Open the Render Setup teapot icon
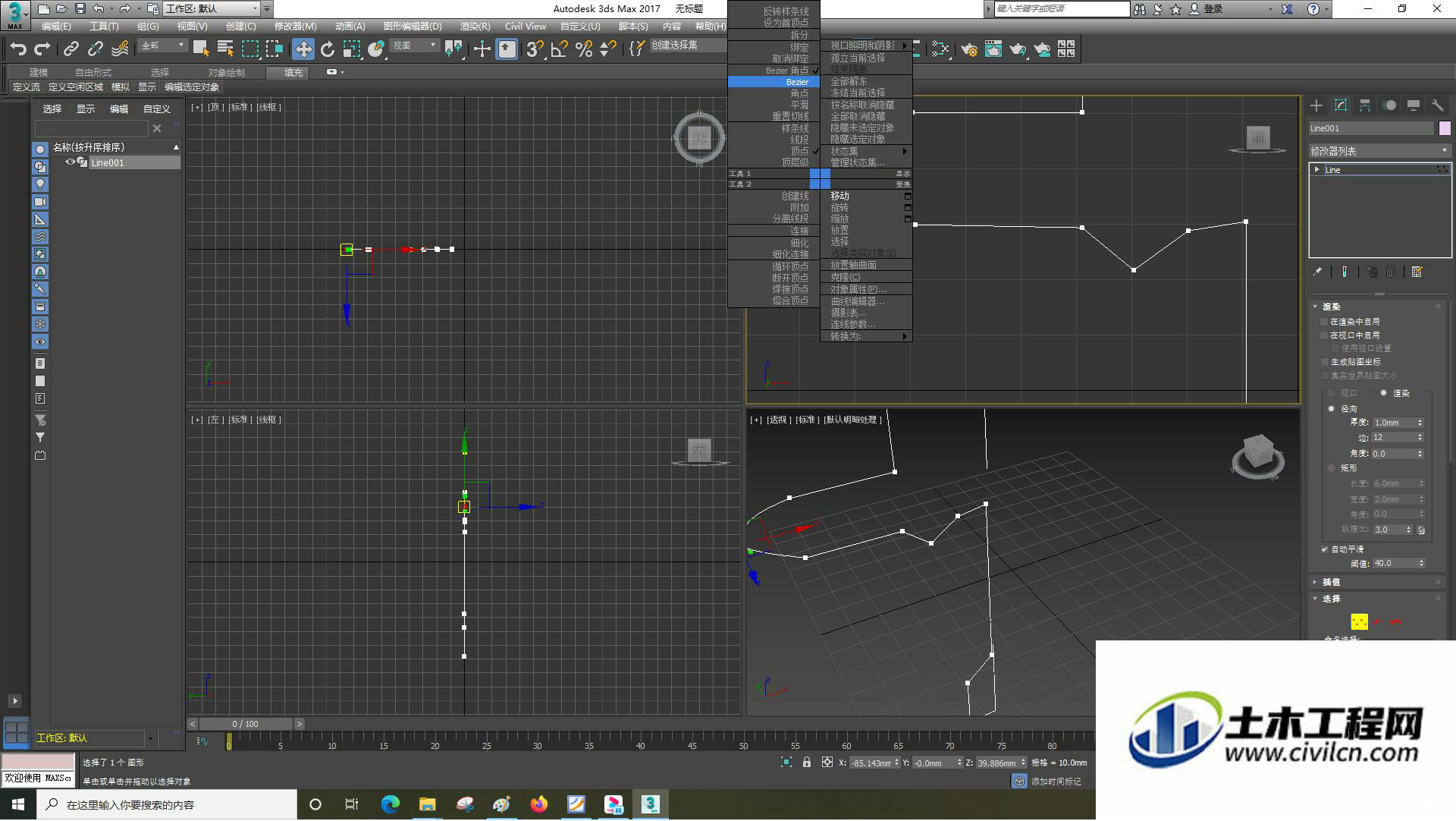The height and width of the screenshot is (821, 1456). tap(969, 49)
